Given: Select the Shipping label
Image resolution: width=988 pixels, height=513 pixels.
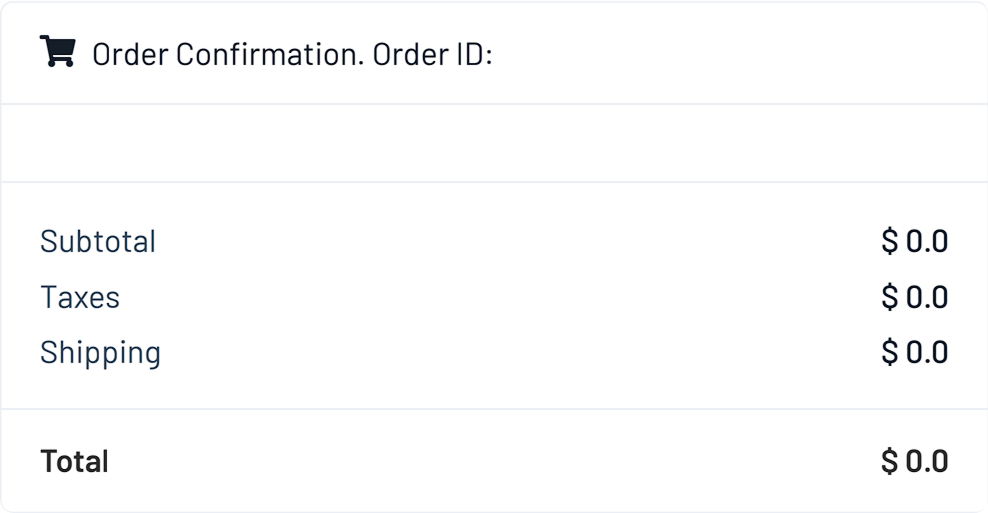Looking at the screenshot, I should coord(100,353).
